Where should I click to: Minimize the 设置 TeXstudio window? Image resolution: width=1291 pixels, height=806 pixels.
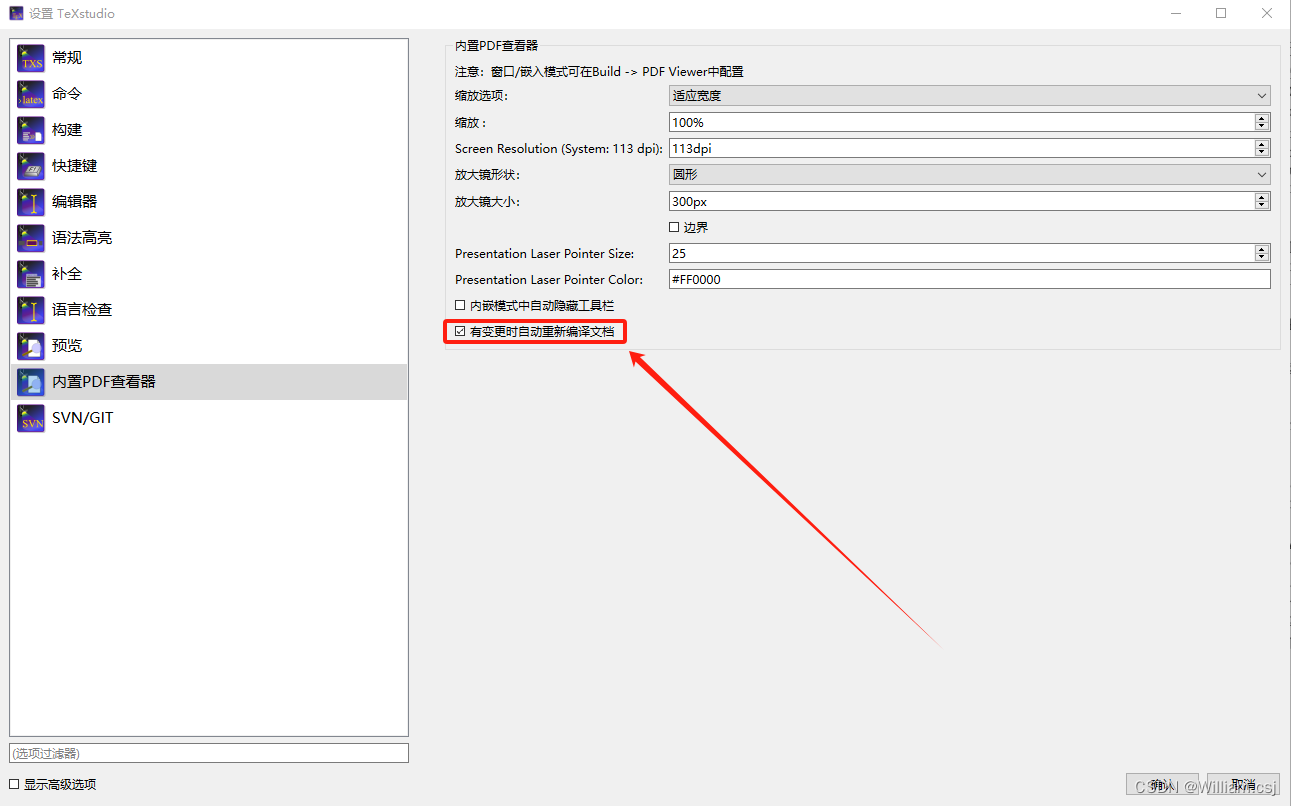pos(1175,13)
